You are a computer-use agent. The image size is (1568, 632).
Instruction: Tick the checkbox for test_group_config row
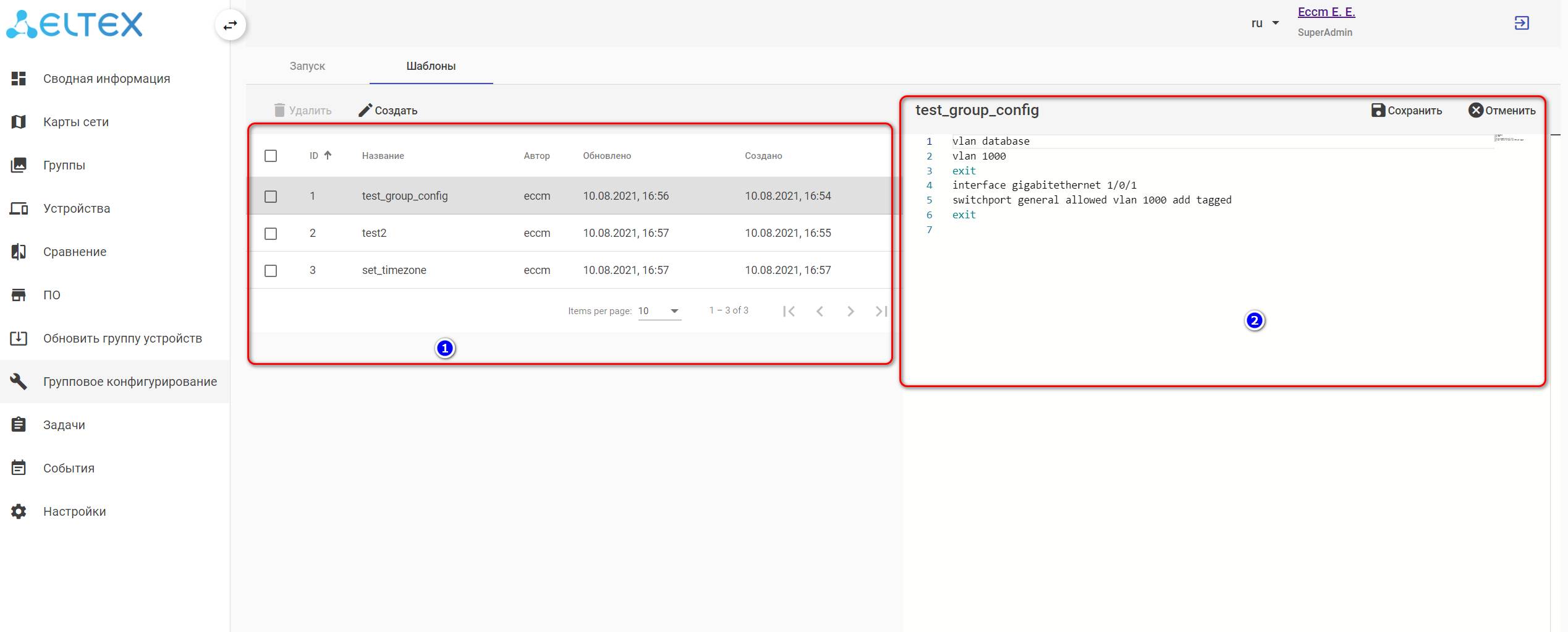271,197
